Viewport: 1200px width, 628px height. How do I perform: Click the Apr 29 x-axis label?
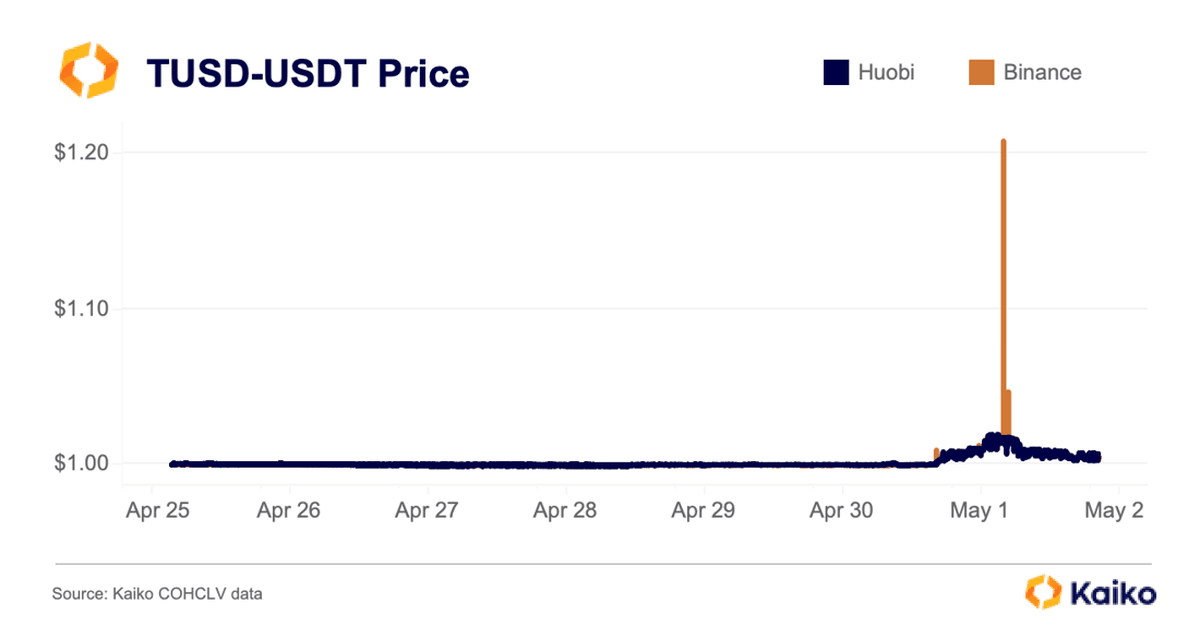click(x=703, y=510)
